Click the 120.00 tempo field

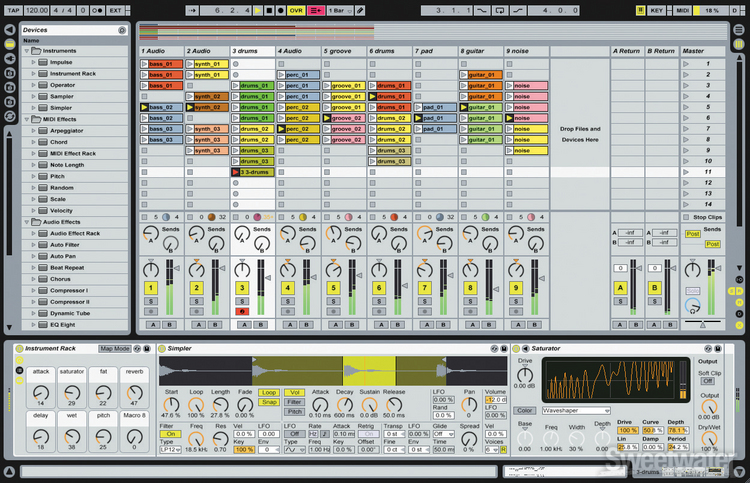click(x=36, y=10)
